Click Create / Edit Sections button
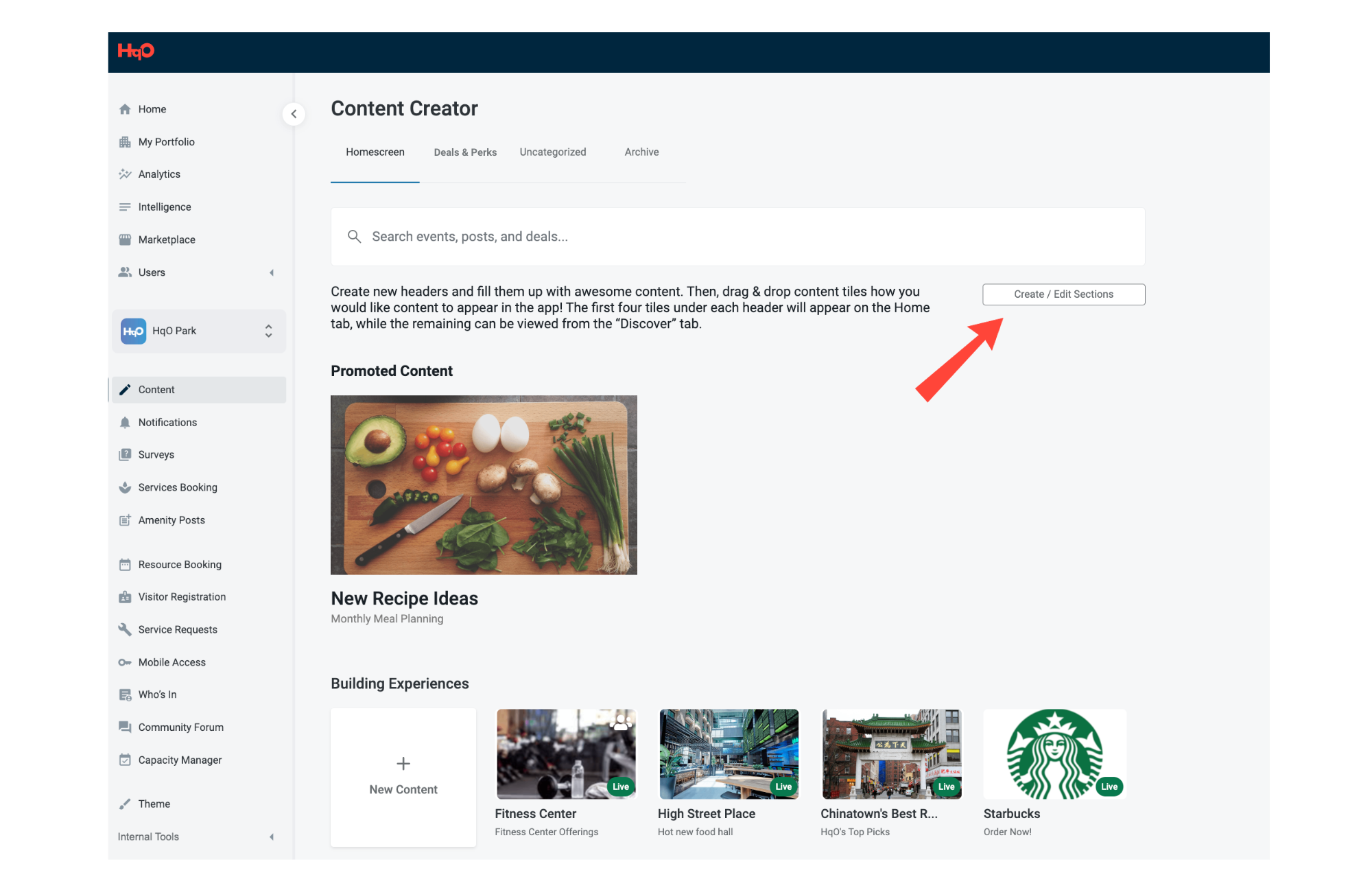Viewport: 1372px width, 888px height. click(x=1063, y=294)
